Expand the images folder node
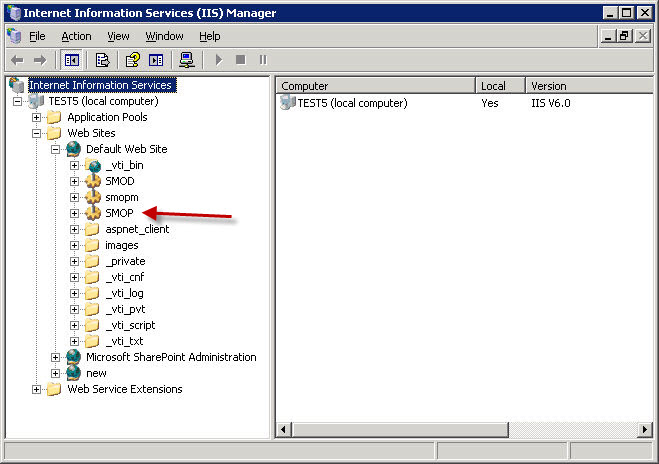The width and height of the screenshot is (659, 464). [x=74, y=245]
